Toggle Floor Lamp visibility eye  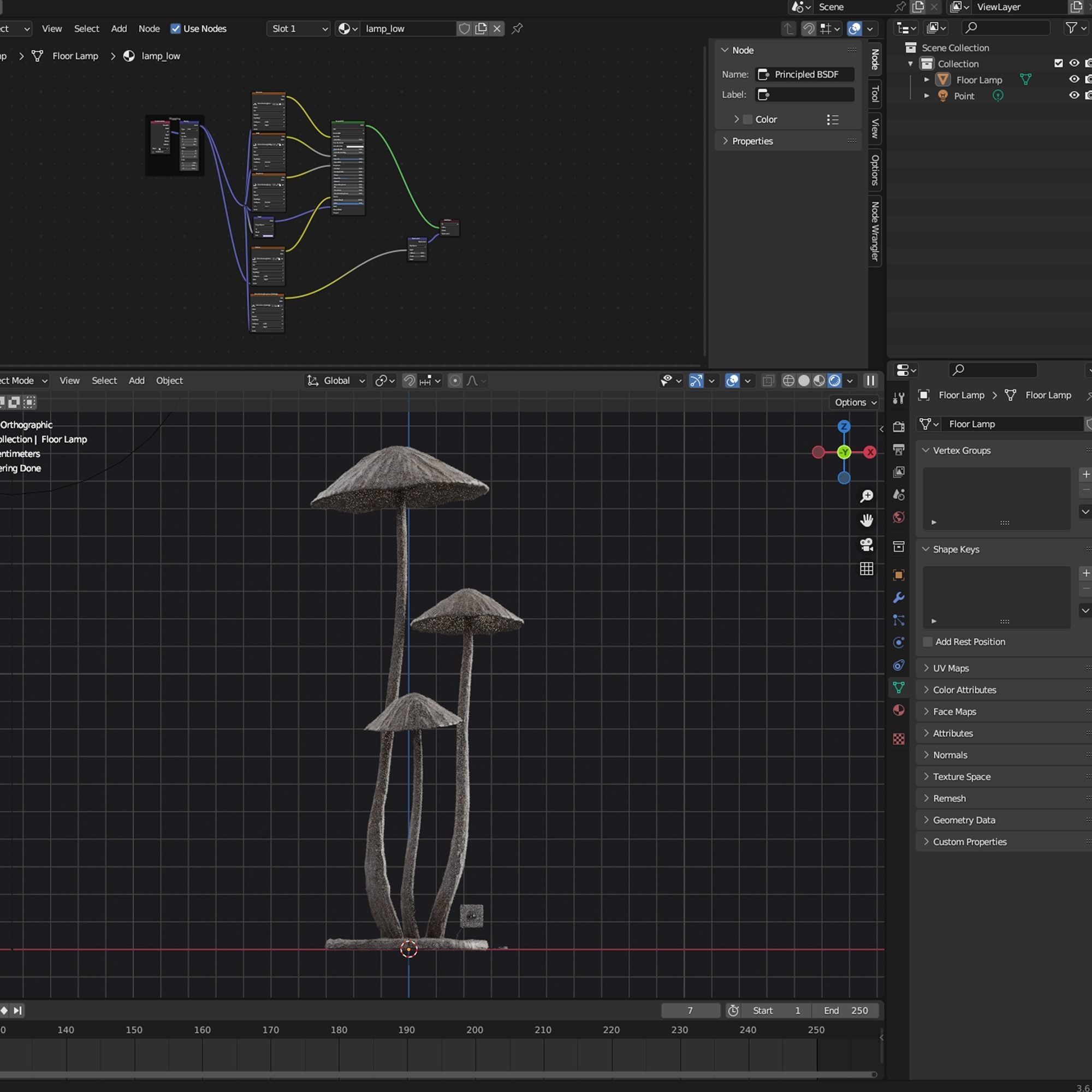click(x=1074, y=80)
